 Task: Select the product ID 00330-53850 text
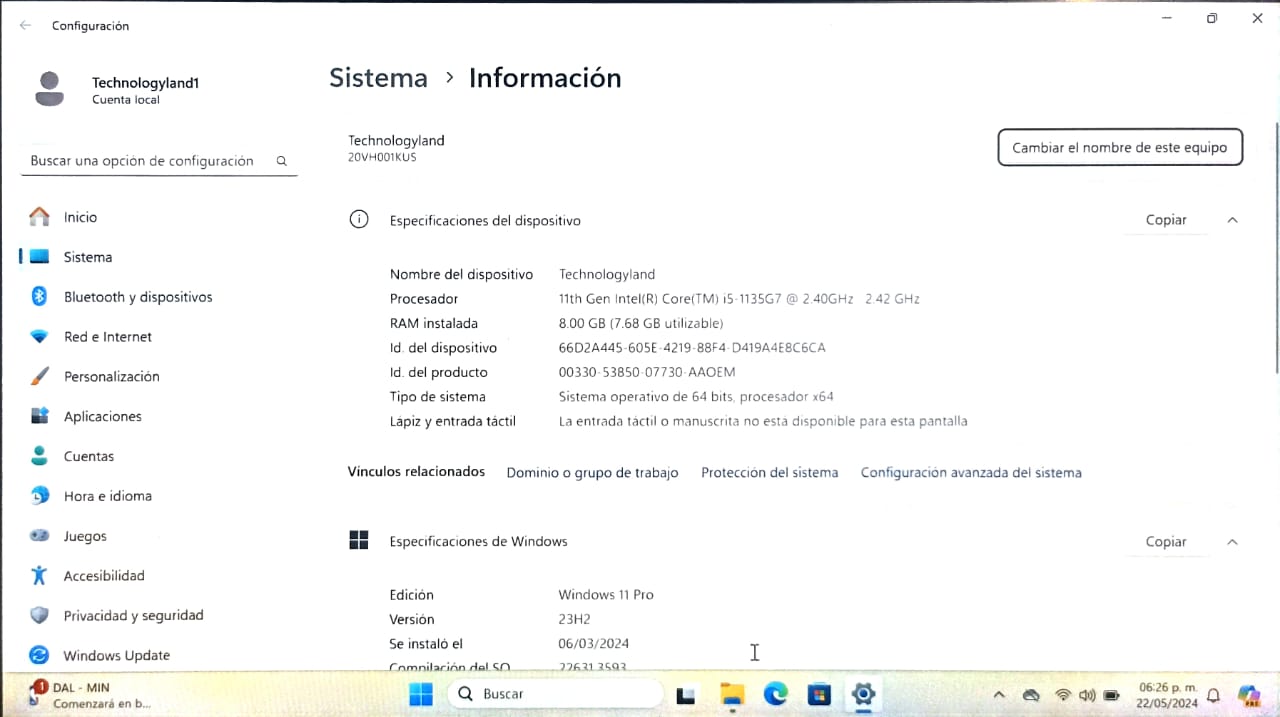[647, 372]
